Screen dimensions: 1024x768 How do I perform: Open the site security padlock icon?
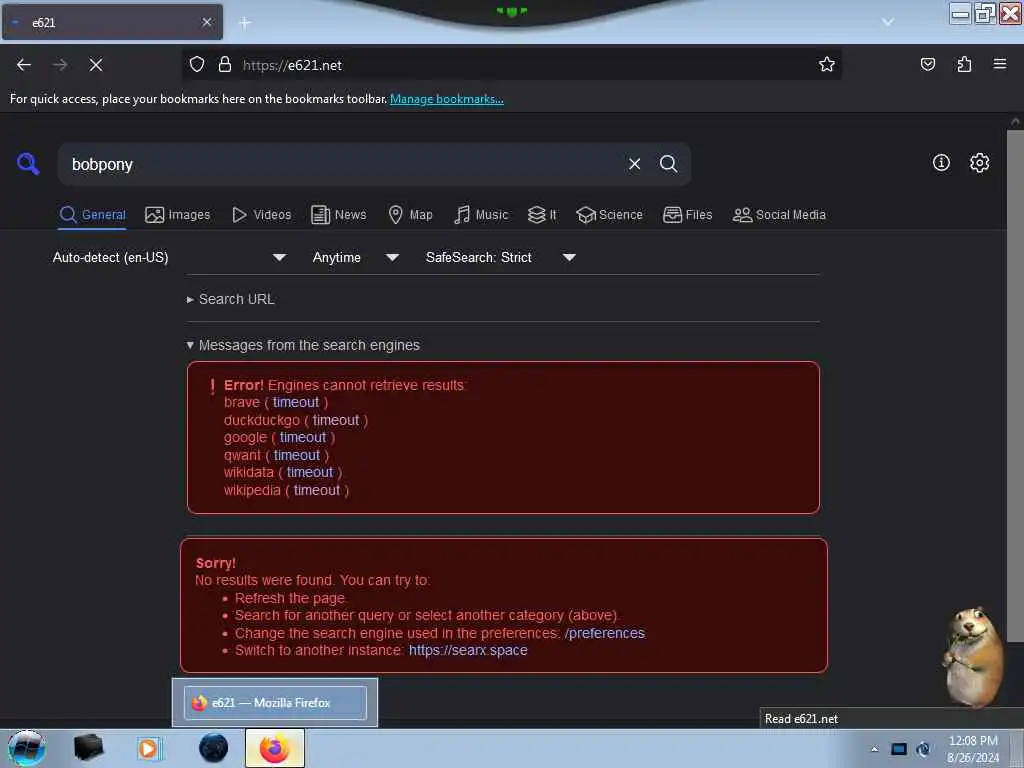coord(225,65)
